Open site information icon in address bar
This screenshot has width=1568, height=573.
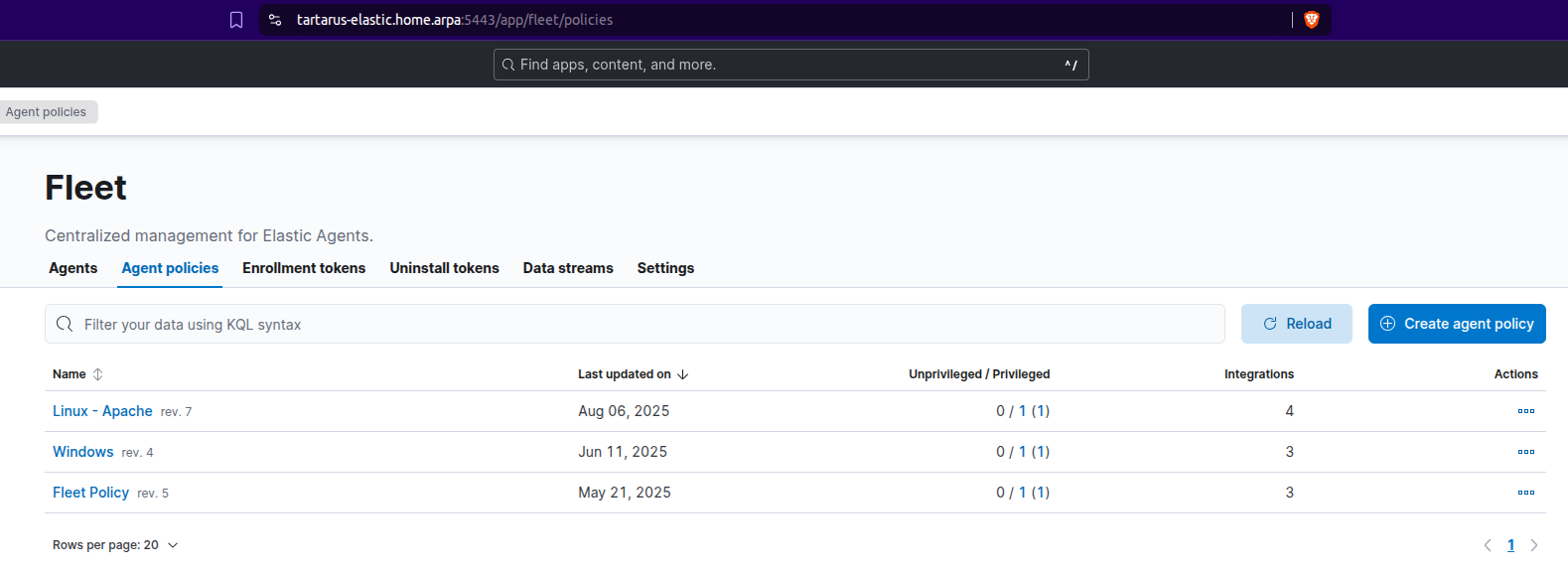click(275, 20)
